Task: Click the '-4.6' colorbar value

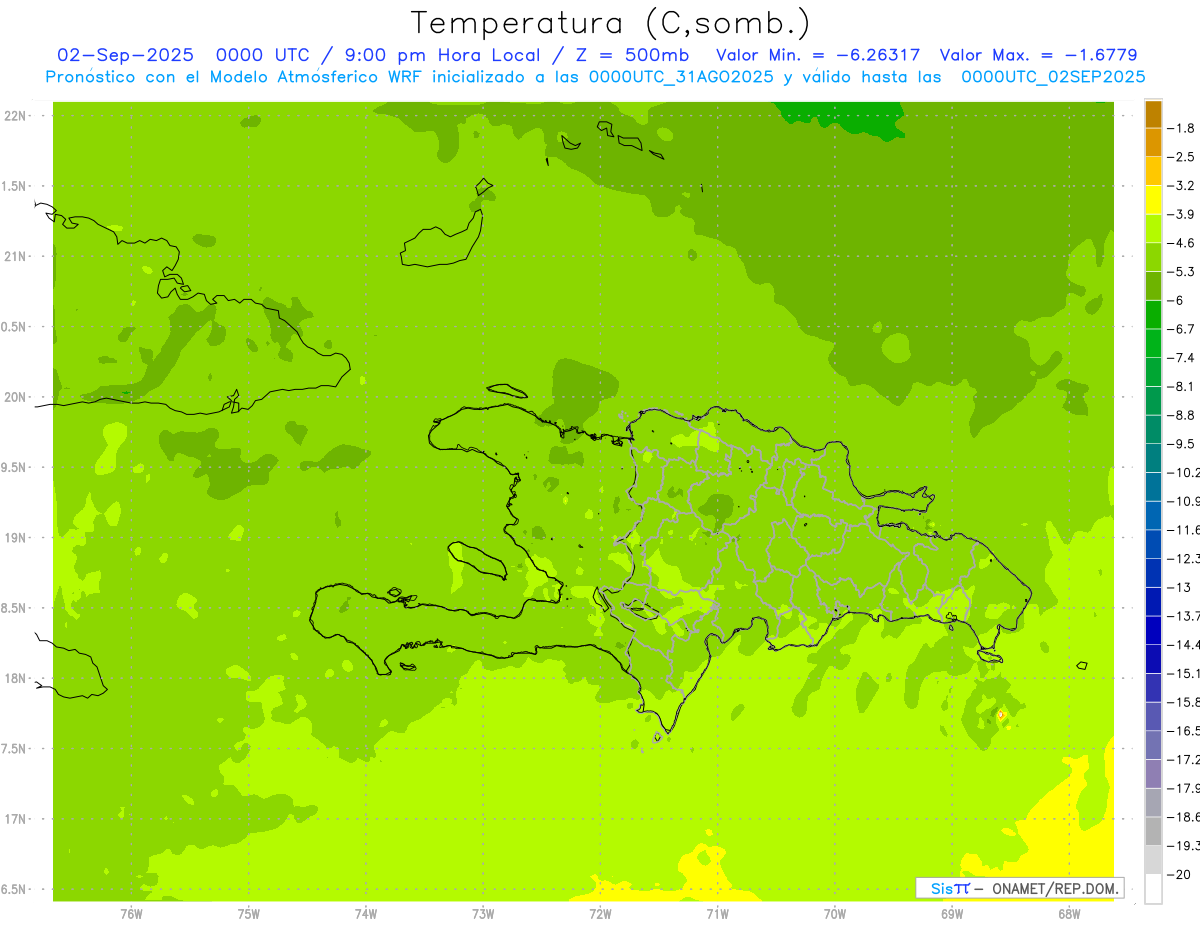Action: [x=1183, y=243]
